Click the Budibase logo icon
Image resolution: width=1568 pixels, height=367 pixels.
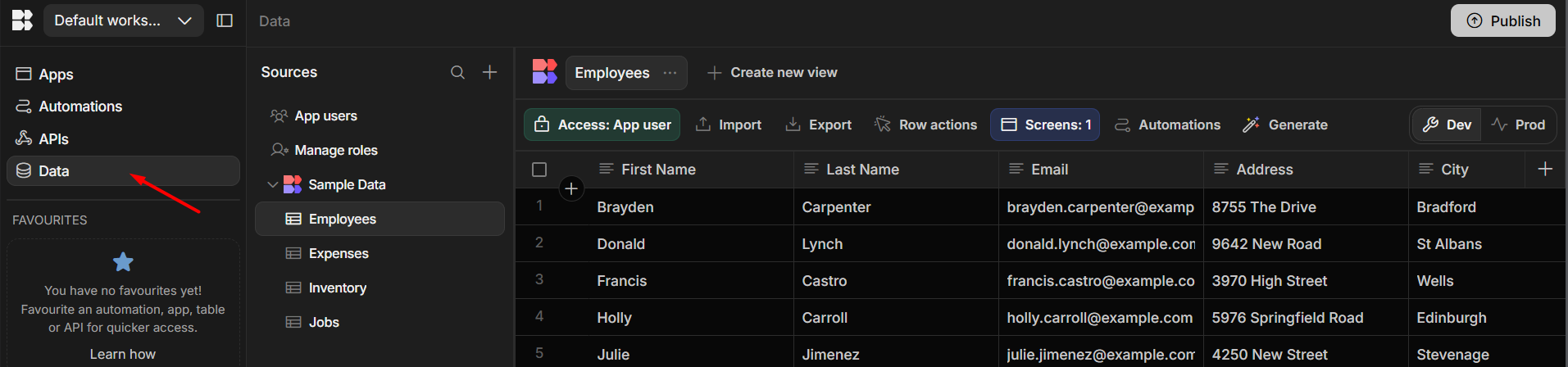tap(22, 20)
